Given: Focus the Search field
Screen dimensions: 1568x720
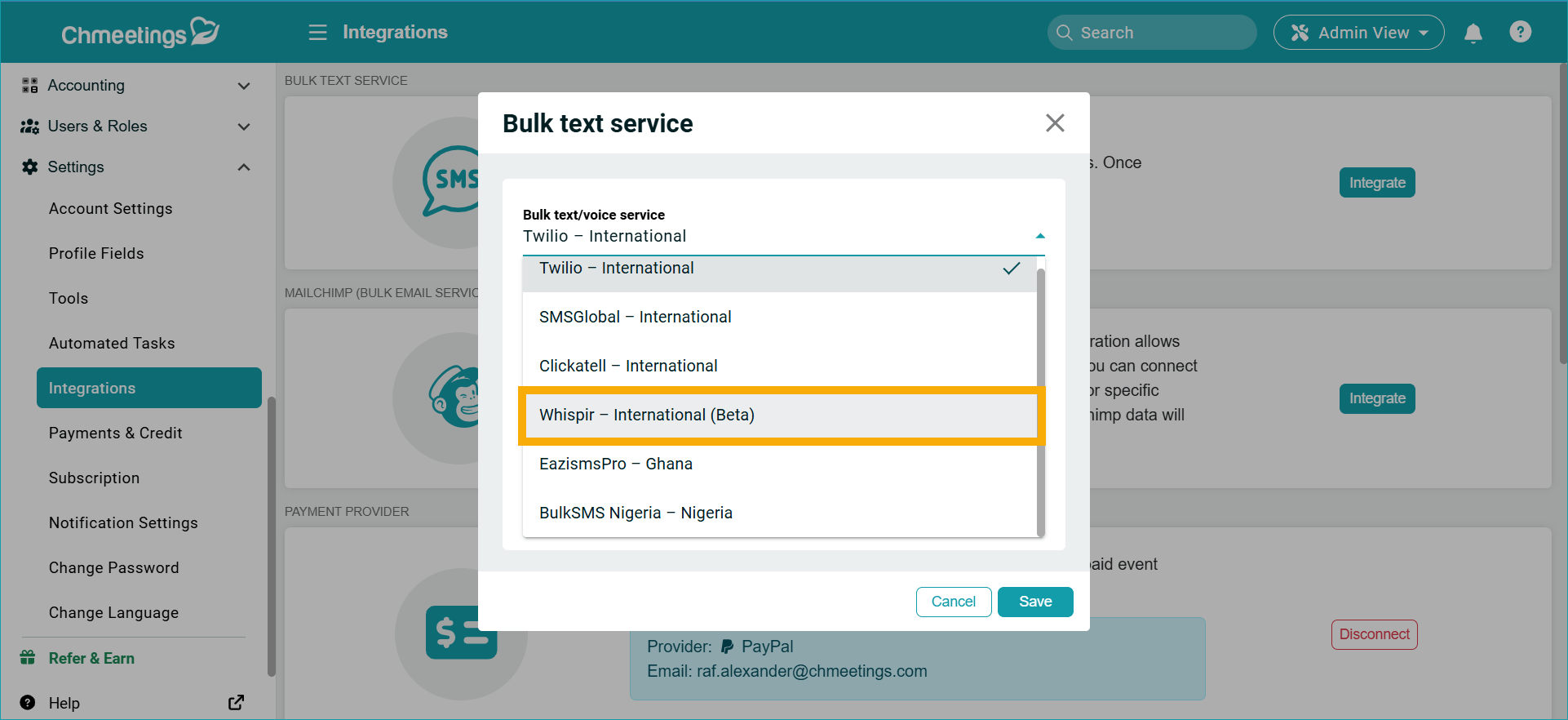Looking at the screenshot, I should (x=1152, y=33).
